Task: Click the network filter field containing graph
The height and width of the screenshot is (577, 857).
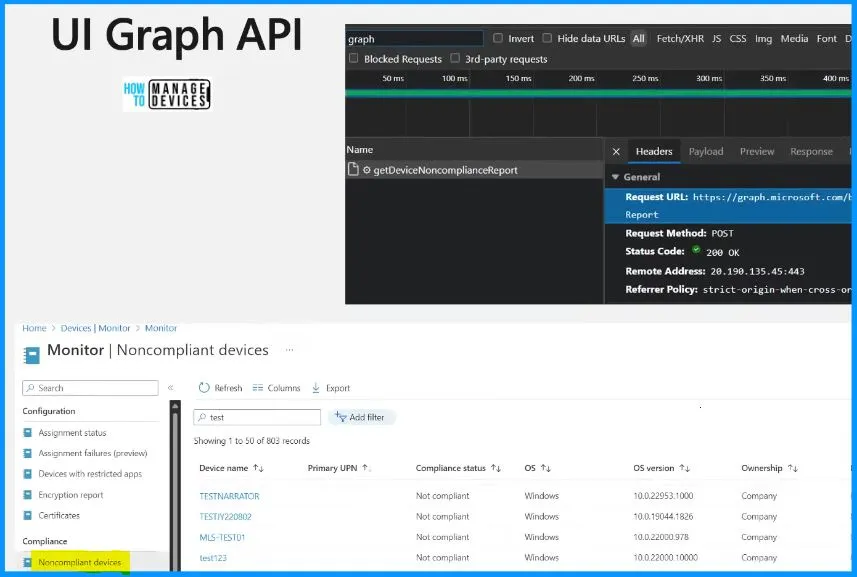Action: coord(414,39)
